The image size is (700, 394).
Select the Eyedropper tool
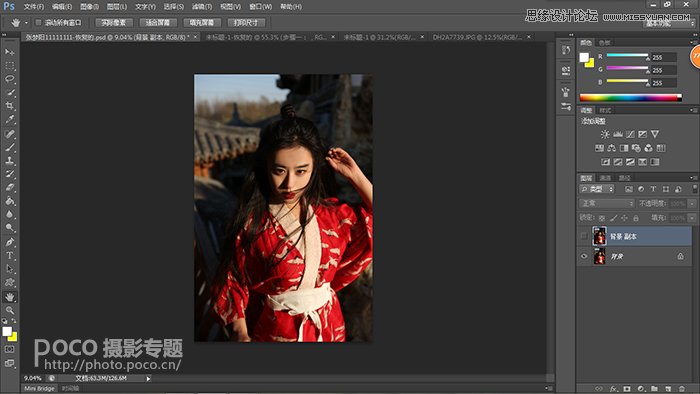pos(10,119)
